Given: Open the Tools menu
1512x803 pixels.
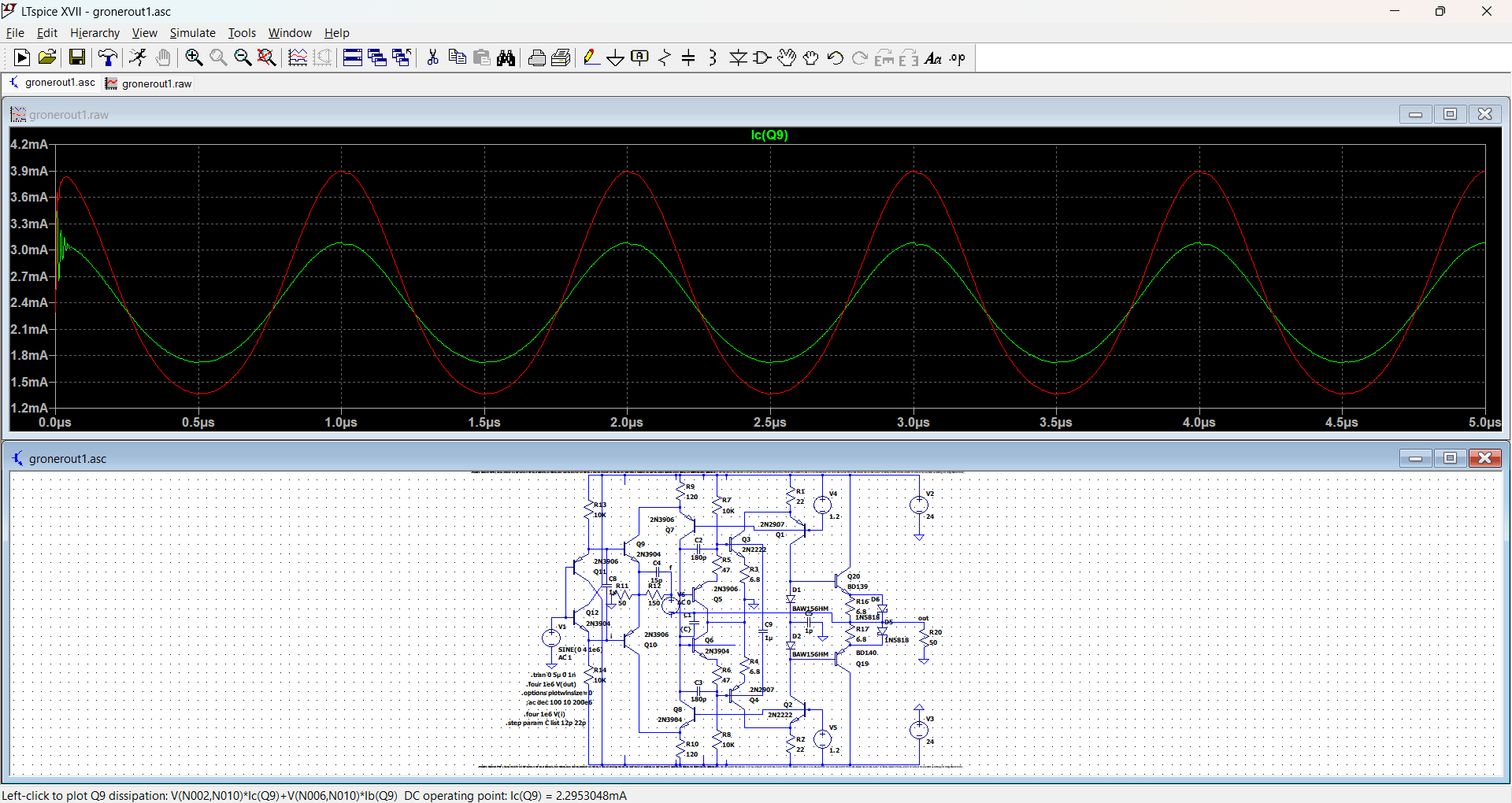Looking at the screenshot, I should tap(242, 33).
